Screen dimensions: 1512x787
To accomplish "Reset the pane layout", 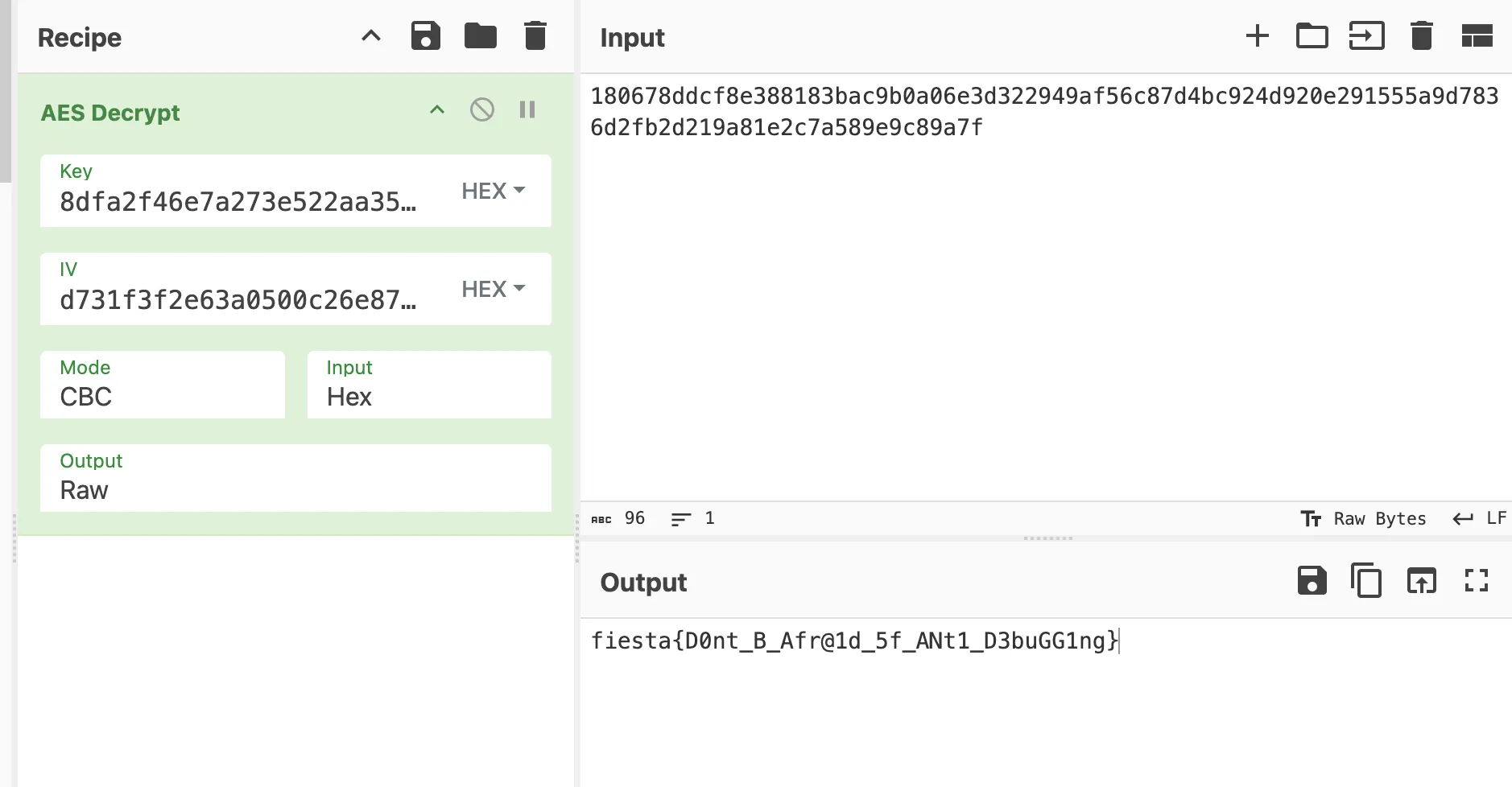I will pos(1476,36).
